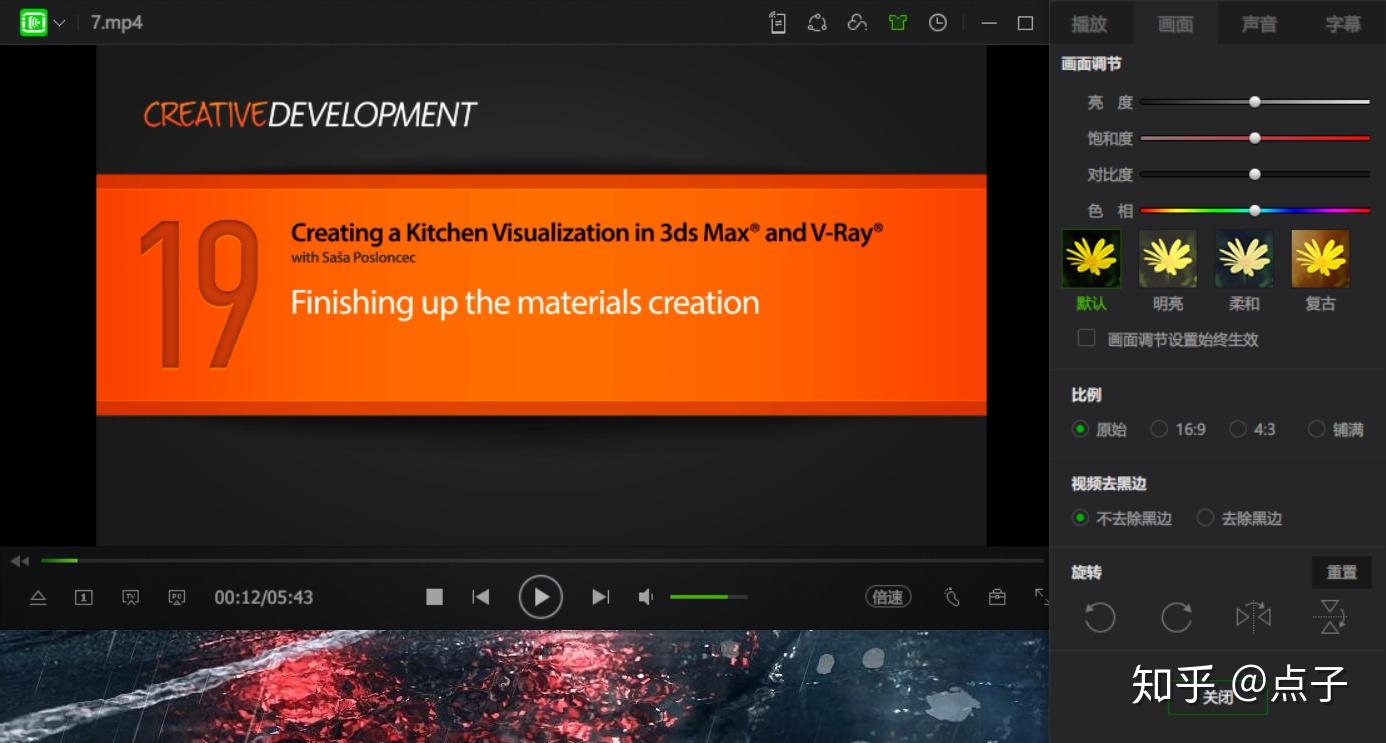Viewport: 1386px width, 743px height.
Task: Click the share nodes icon in title bar
Action: point(817,22)
